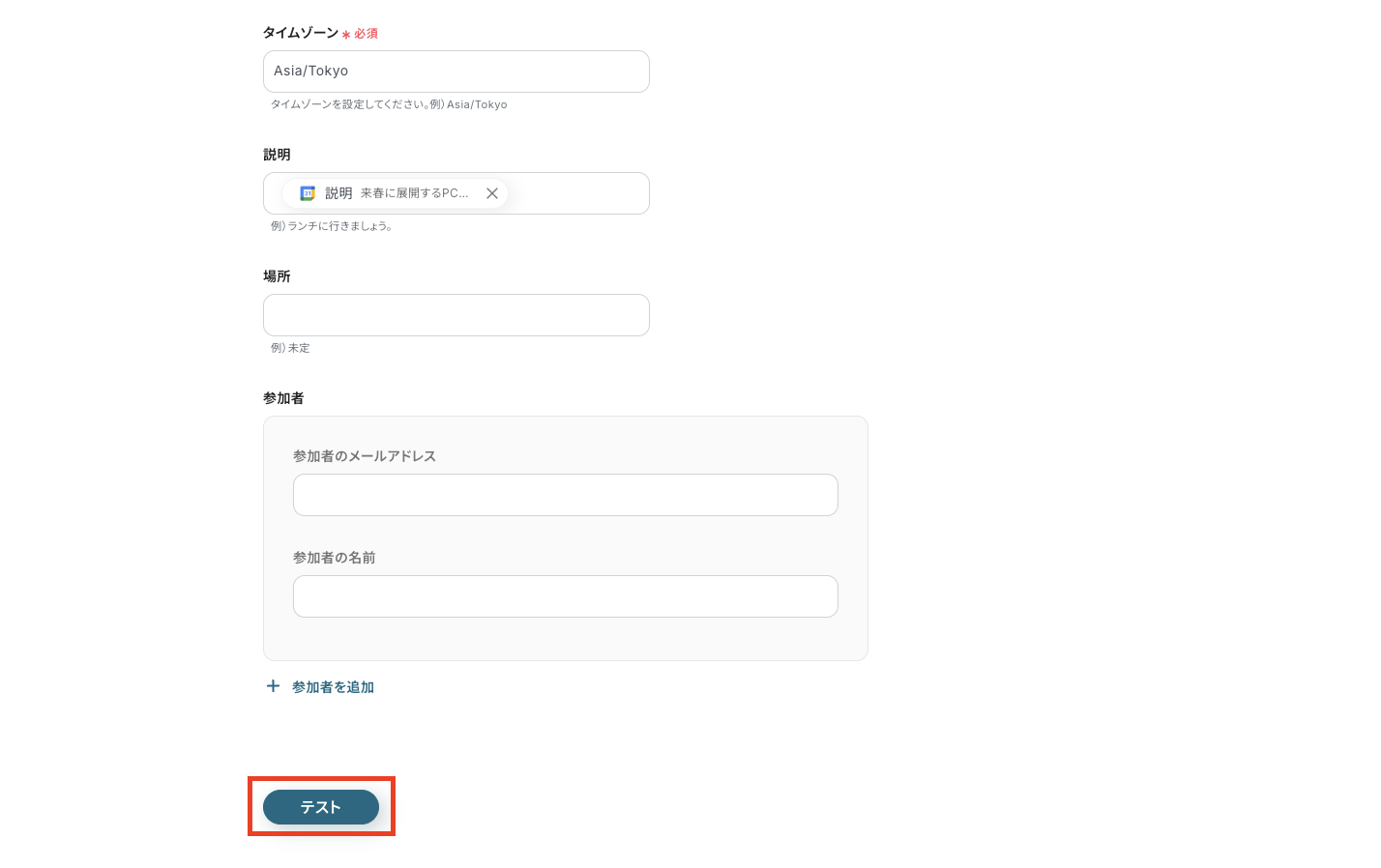Click the タイムゾーン field label
The image size is (1381, 868).
point(301,33)
